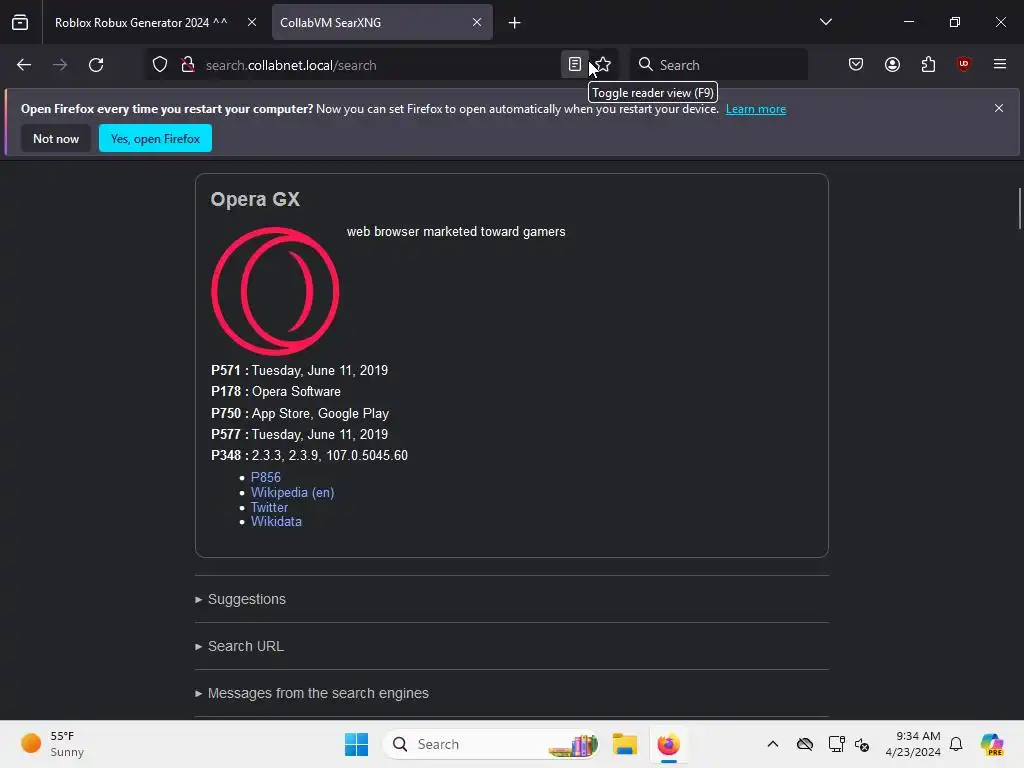Follow the Learn more link
This screenshot has height=768, width=1024.
click(756, 109)
